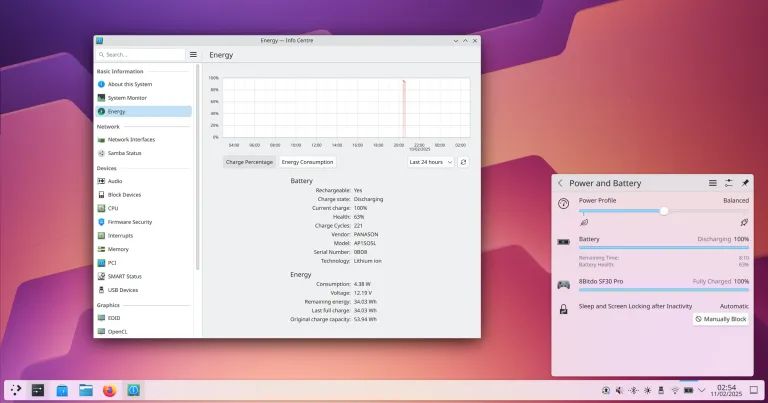
Task: Open Bluetooth tray icon
Action: 634,390
